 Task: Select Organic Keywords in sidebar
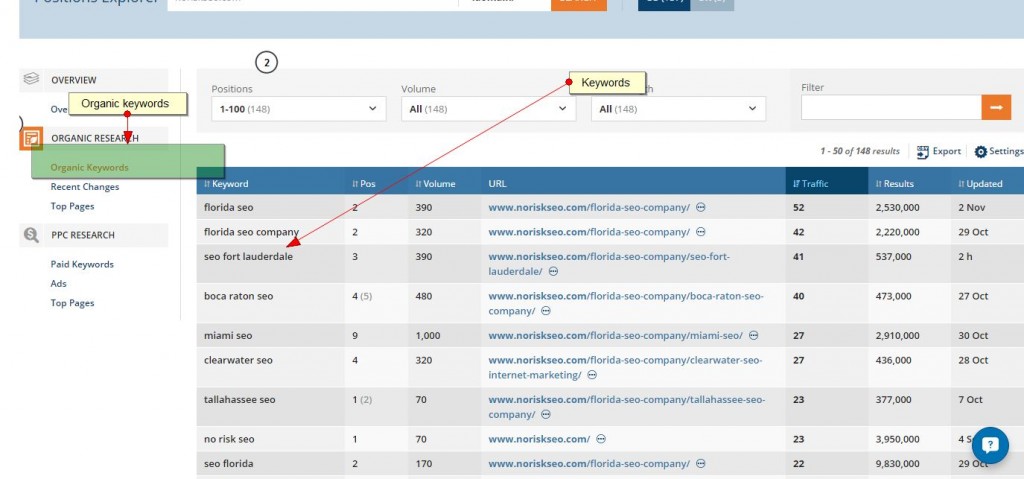coord(89,167)
